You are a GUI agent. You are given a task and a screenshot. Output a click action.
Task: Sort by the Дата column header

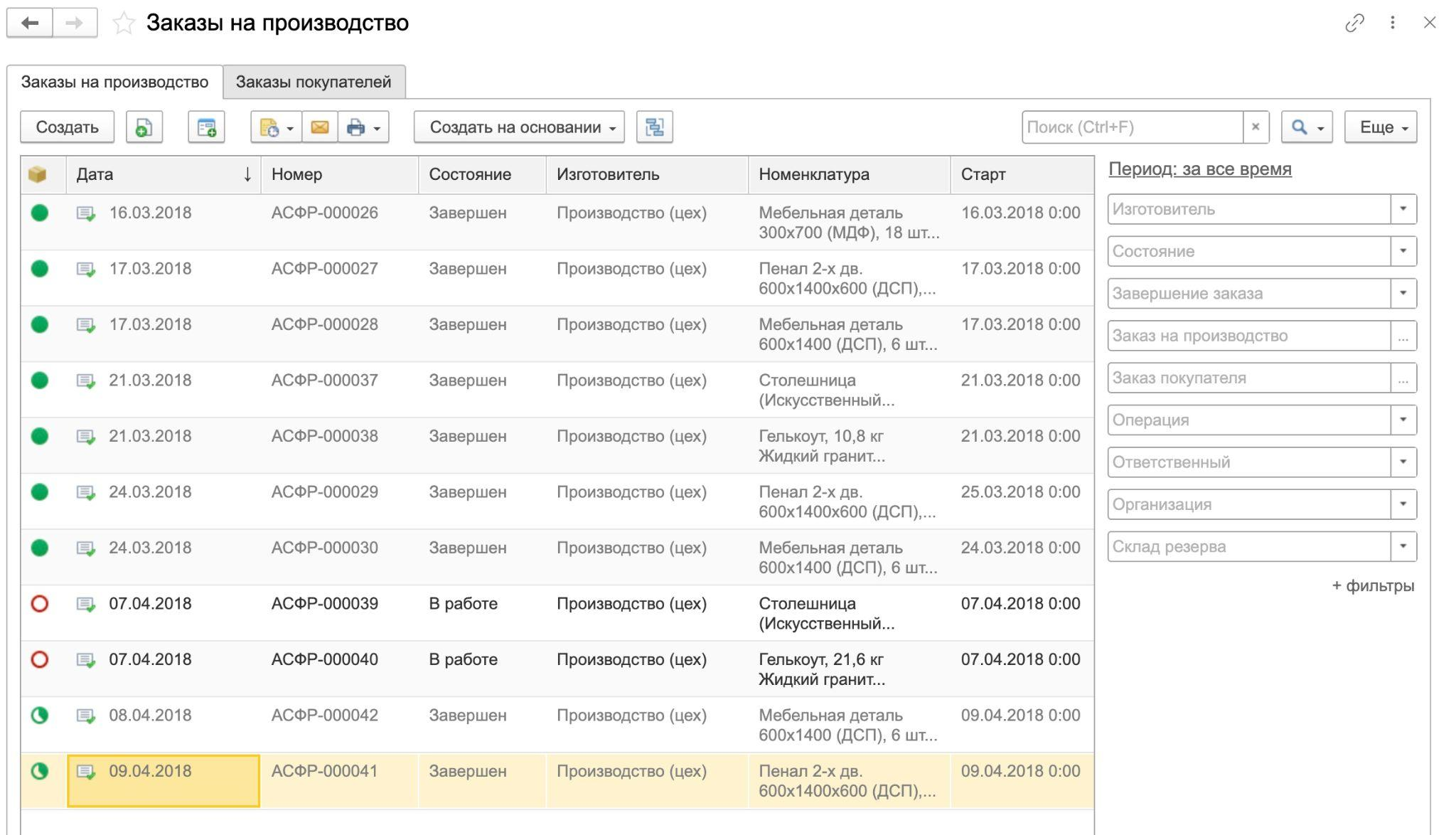point(164,174)
